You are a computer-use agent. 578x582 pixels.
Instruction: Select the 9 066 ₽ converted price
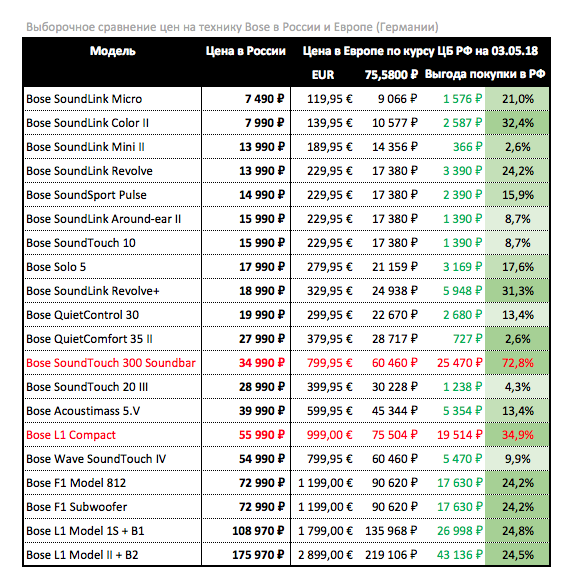click(397, 99)
